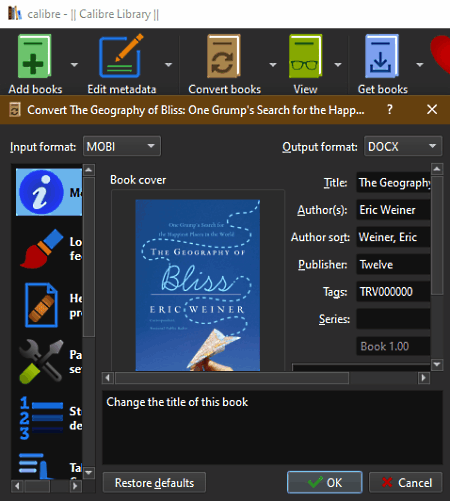Open Page setup wrench and screwdriver section
This screenshot has height=501, width=450.
[x=41, y=361]
